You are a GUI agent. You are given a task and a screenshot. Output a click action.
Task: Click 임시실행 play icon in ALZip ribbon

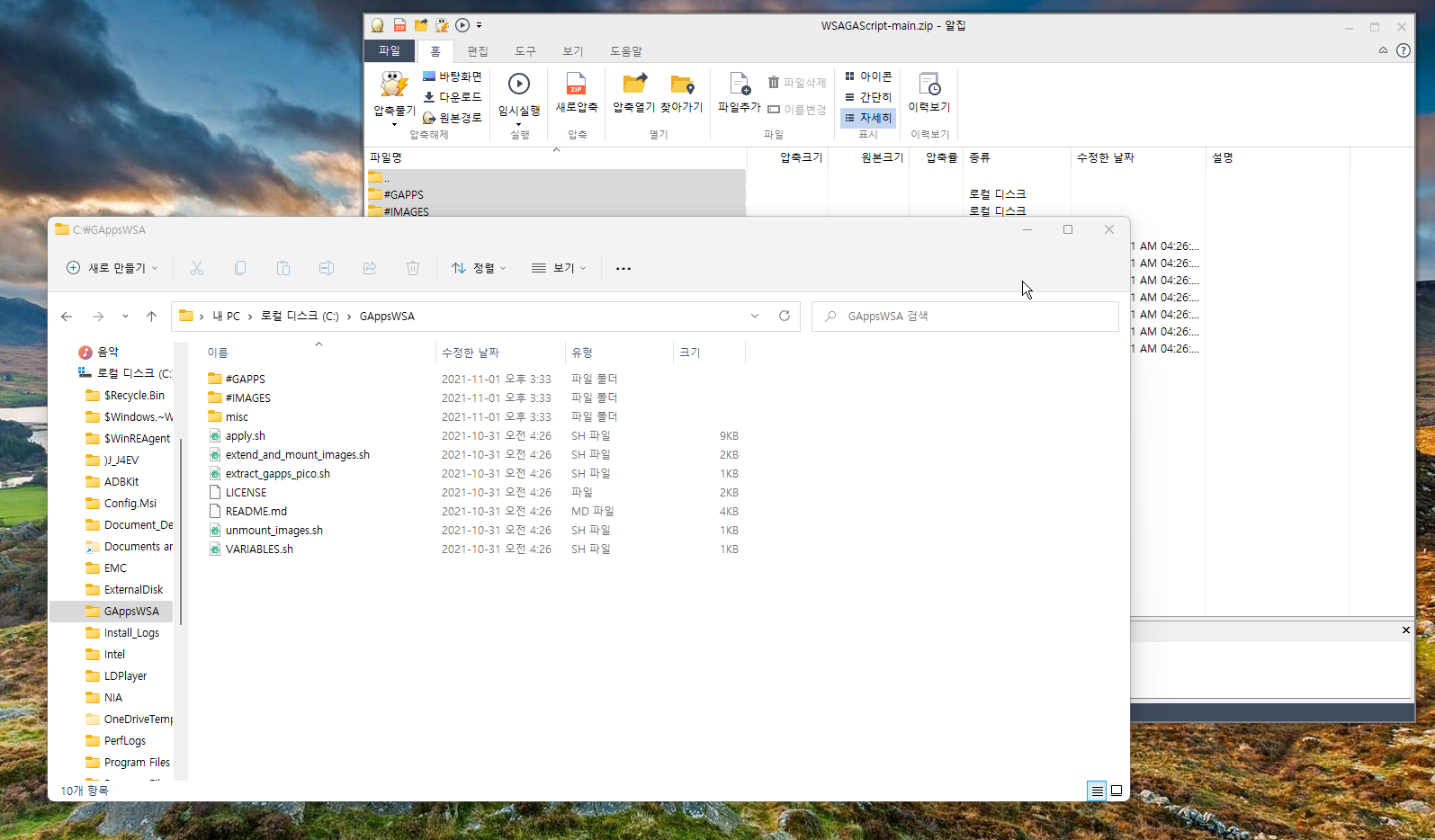pos(519,84)
